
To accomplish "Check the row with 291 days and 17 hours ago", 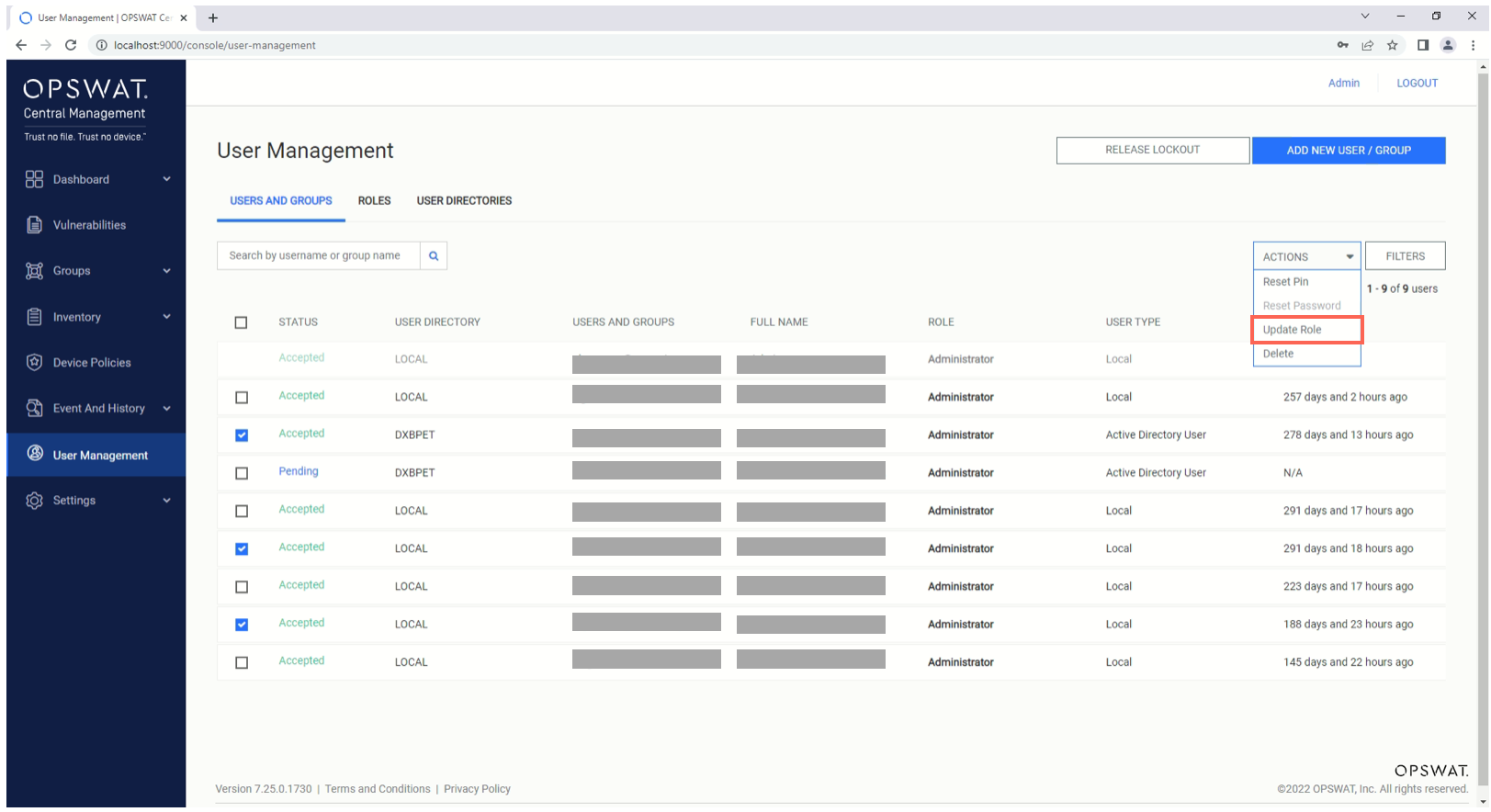I will [242, 511].
